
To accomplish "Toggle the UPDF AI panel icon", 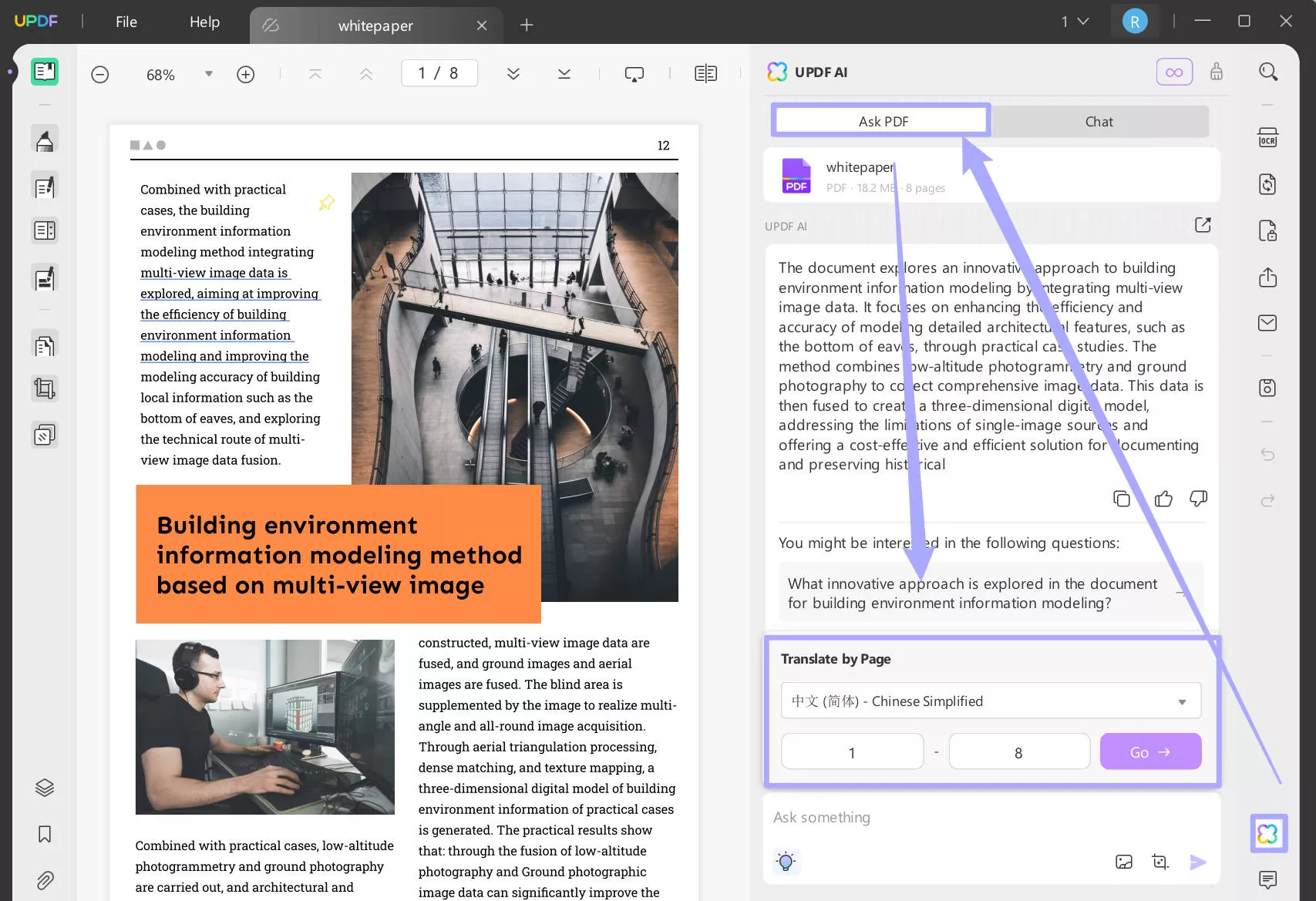I will coord(1268,833).
